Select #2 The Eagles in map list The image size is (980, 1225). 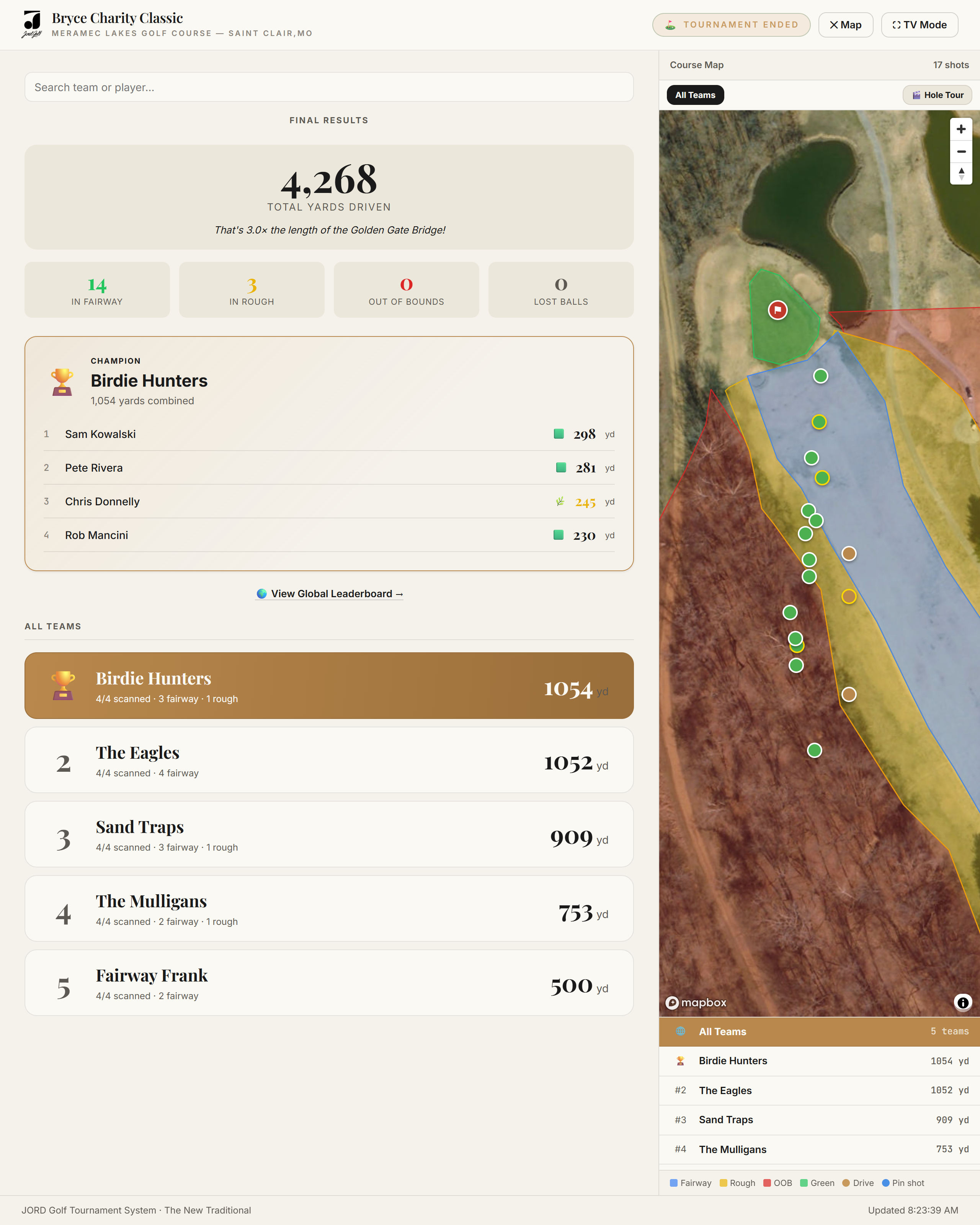pos(819,1090)
